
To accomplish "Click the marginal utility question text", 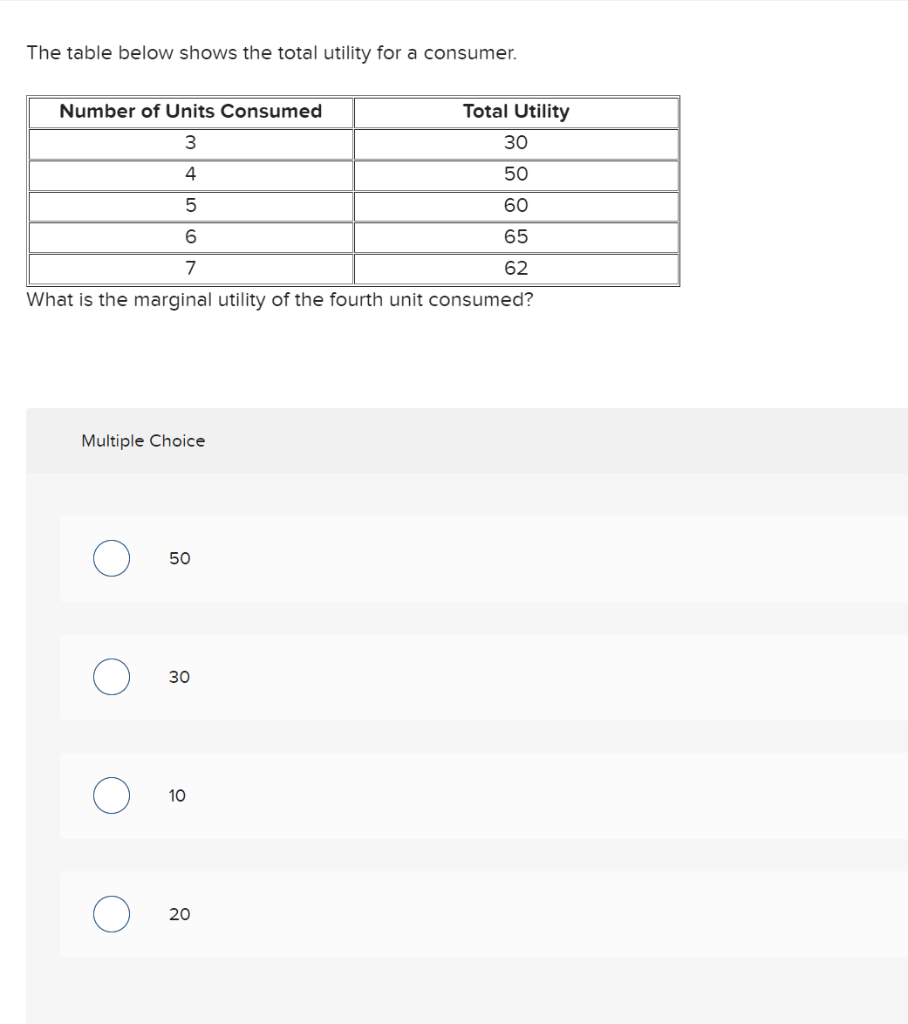I will pos(279,299).
